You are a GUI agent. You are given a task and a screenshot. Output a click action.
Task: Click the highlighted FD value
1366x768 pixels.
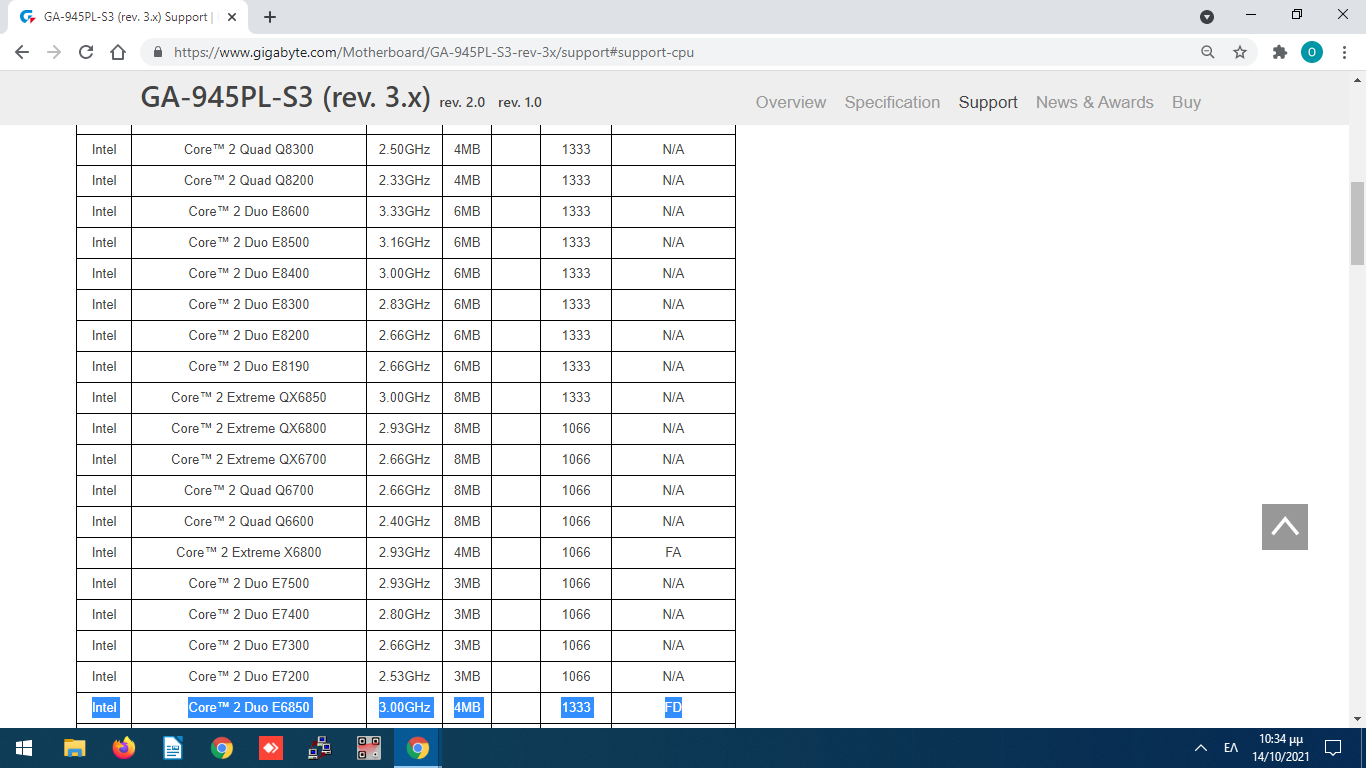coord(673,708)
